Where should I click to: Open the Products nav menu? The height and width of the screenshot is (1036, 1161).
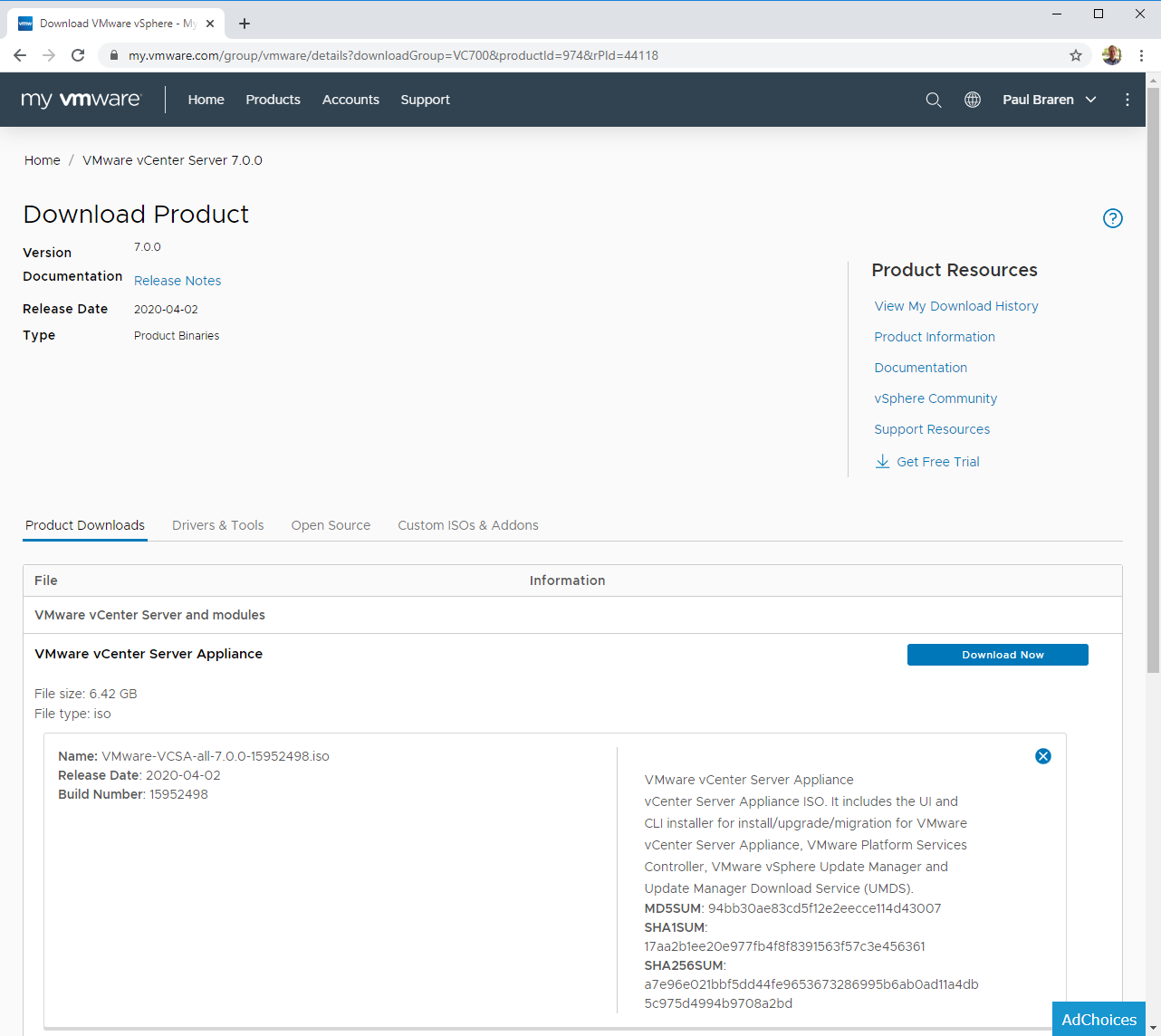(273, 100)
